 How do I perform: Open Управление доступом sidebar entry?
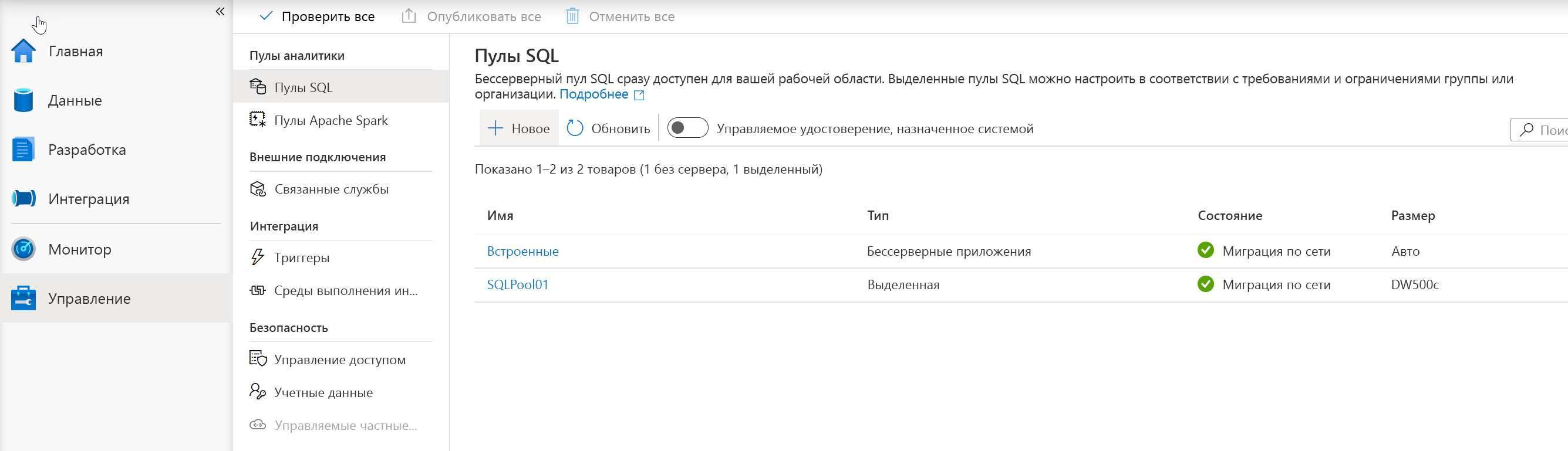[340, 361]
